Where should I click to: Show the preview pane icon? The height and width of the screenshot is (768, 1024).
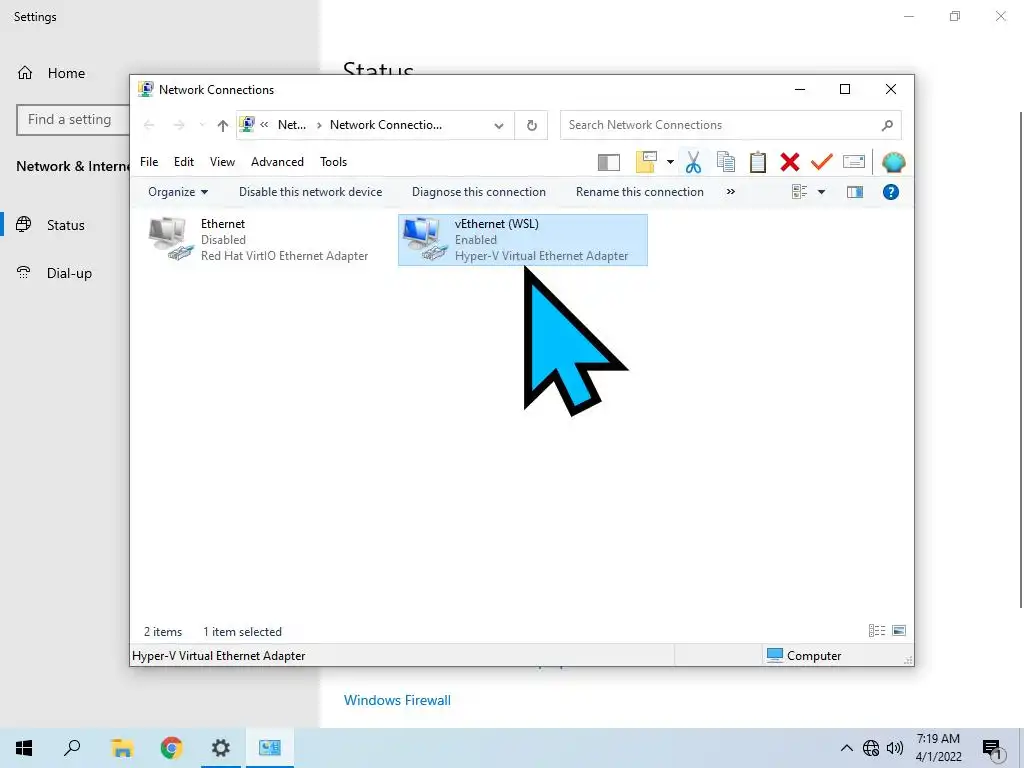click(855, 192)
